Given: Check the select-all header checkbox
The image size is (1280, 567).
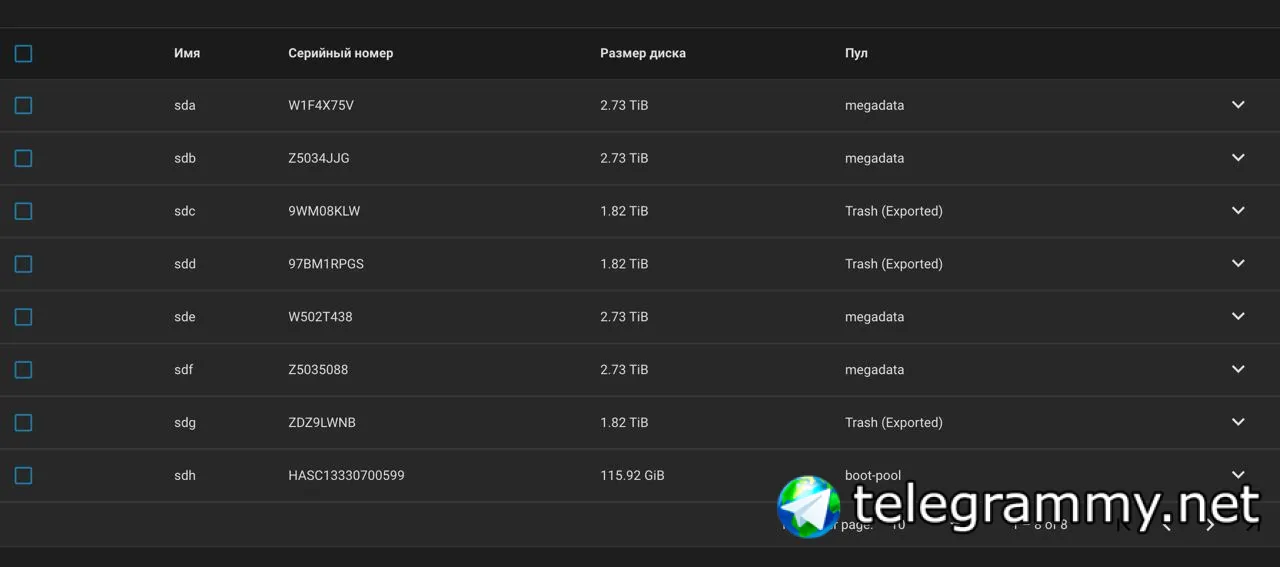Looking at the screenshot, I should [x=23, y=53].
